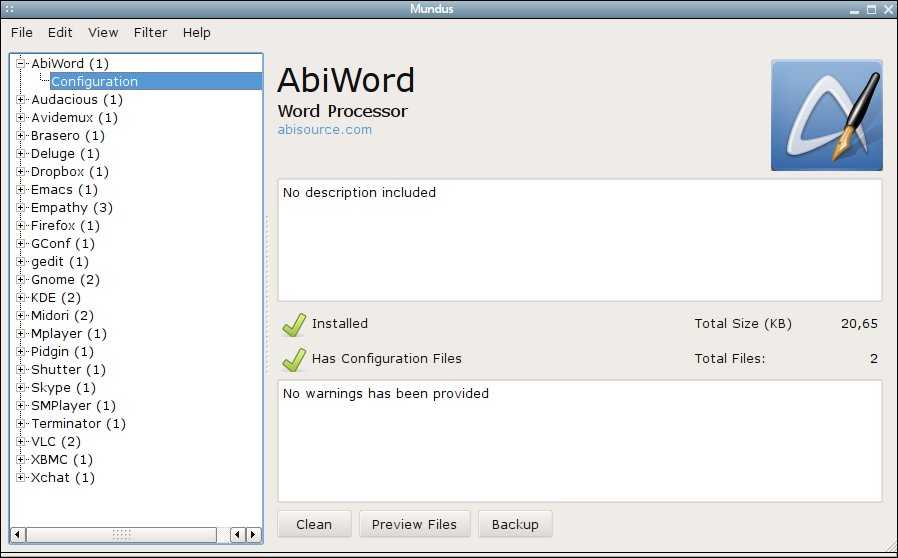Click the green checkmark beside Installed

(x=294, y=324)
